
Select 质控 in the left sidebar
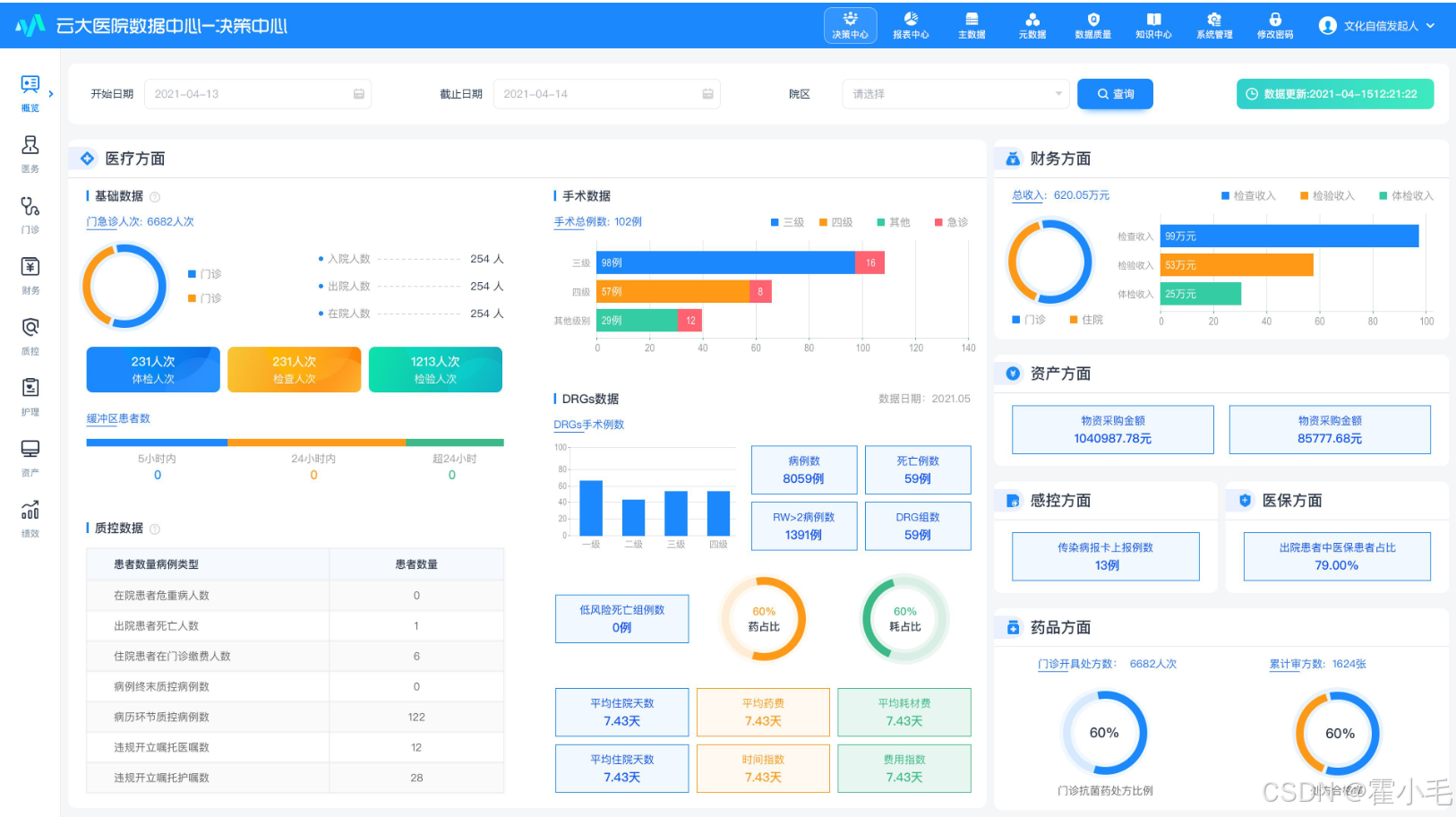pyautogui.click(x=30, y=337)
